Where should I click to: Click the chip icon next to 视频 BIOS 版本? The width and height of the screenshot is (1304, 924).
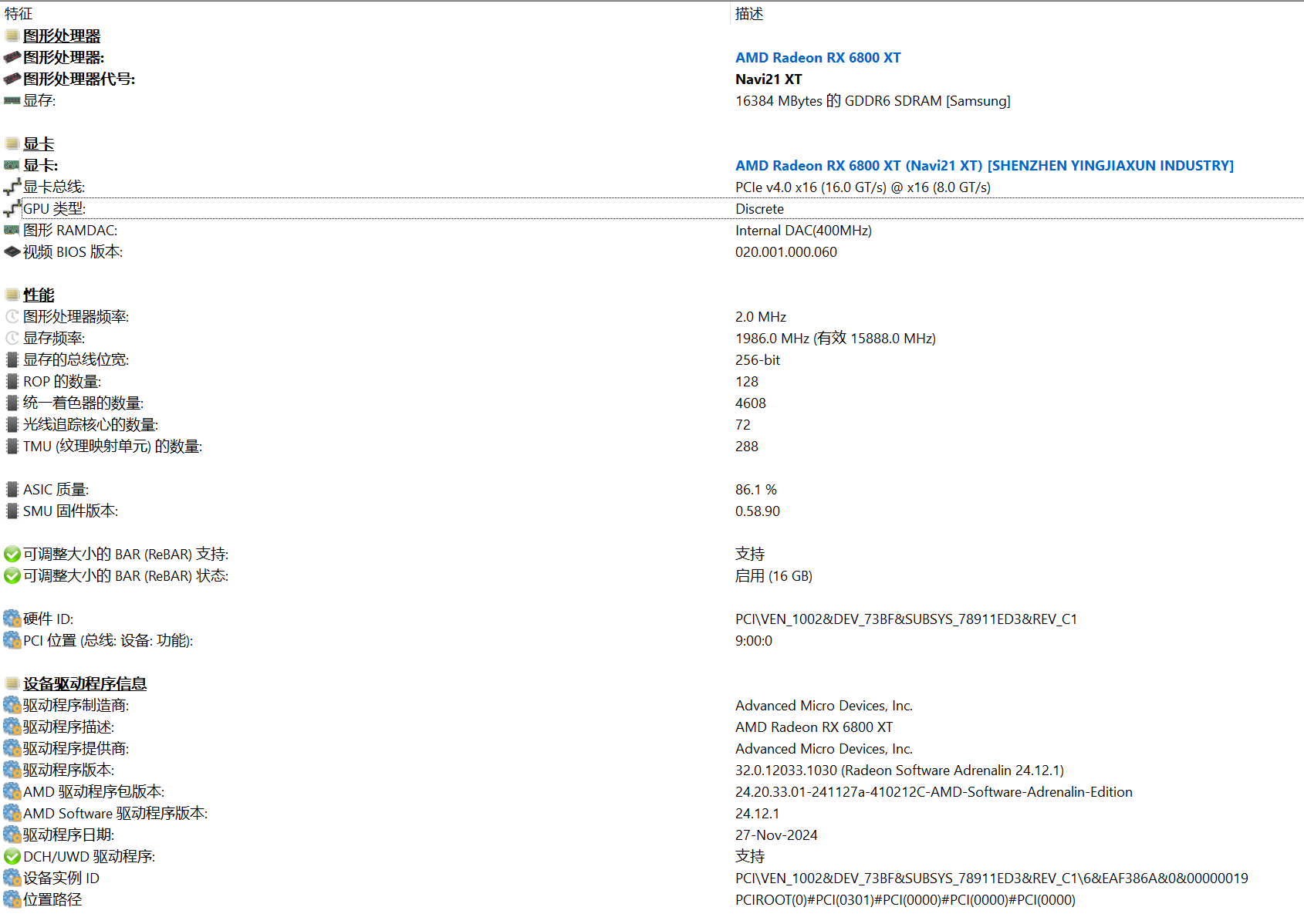click(x=12, y=252)
